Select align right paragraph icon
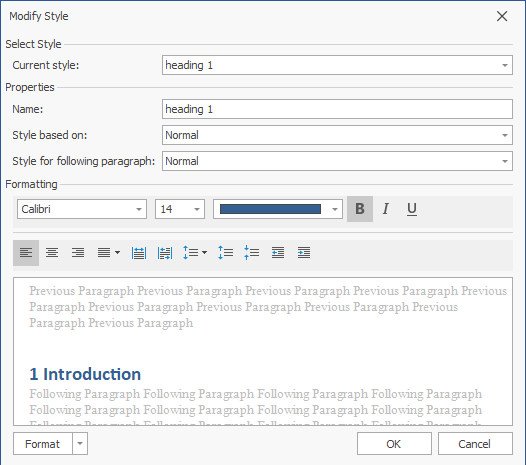Viewport: 526px width, 465px height. tap(77, 253)
